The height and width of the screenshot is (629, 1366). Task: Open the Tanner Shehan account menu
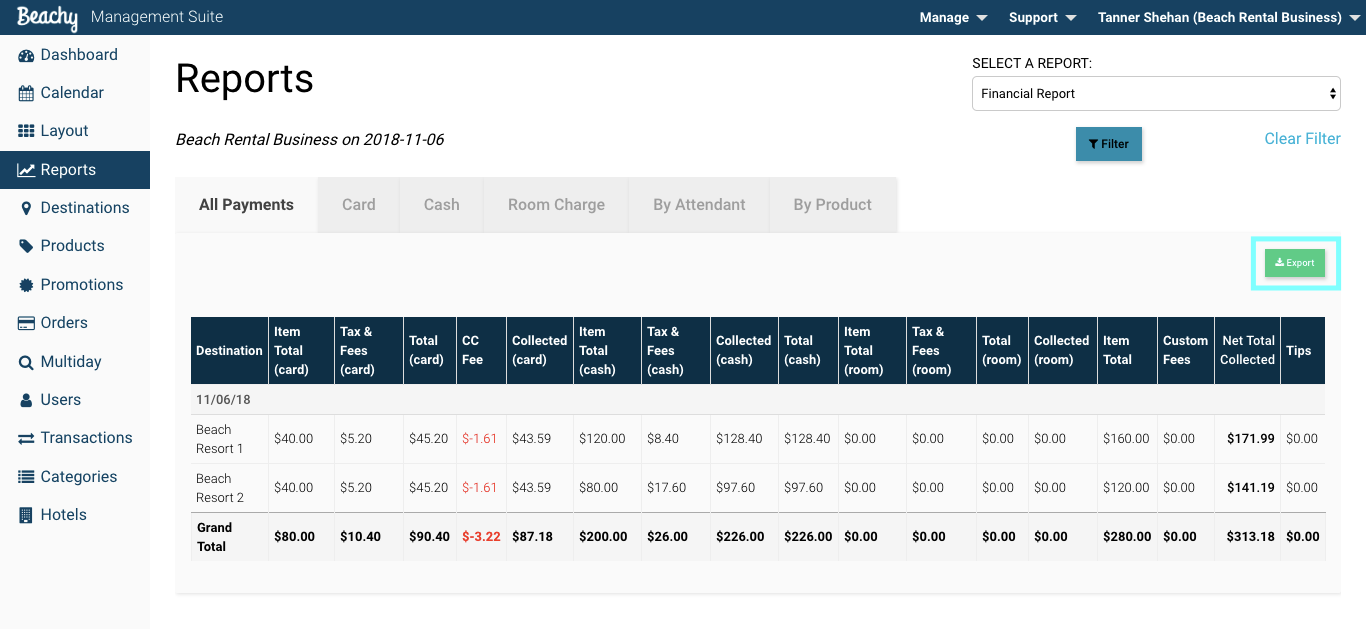point(1229,18)
